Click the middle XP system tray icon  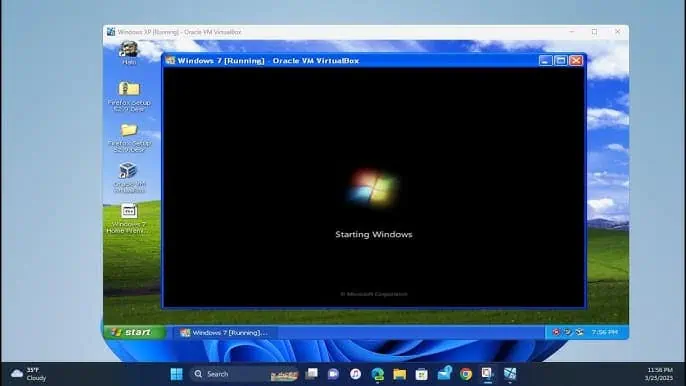tap(567, 332)
